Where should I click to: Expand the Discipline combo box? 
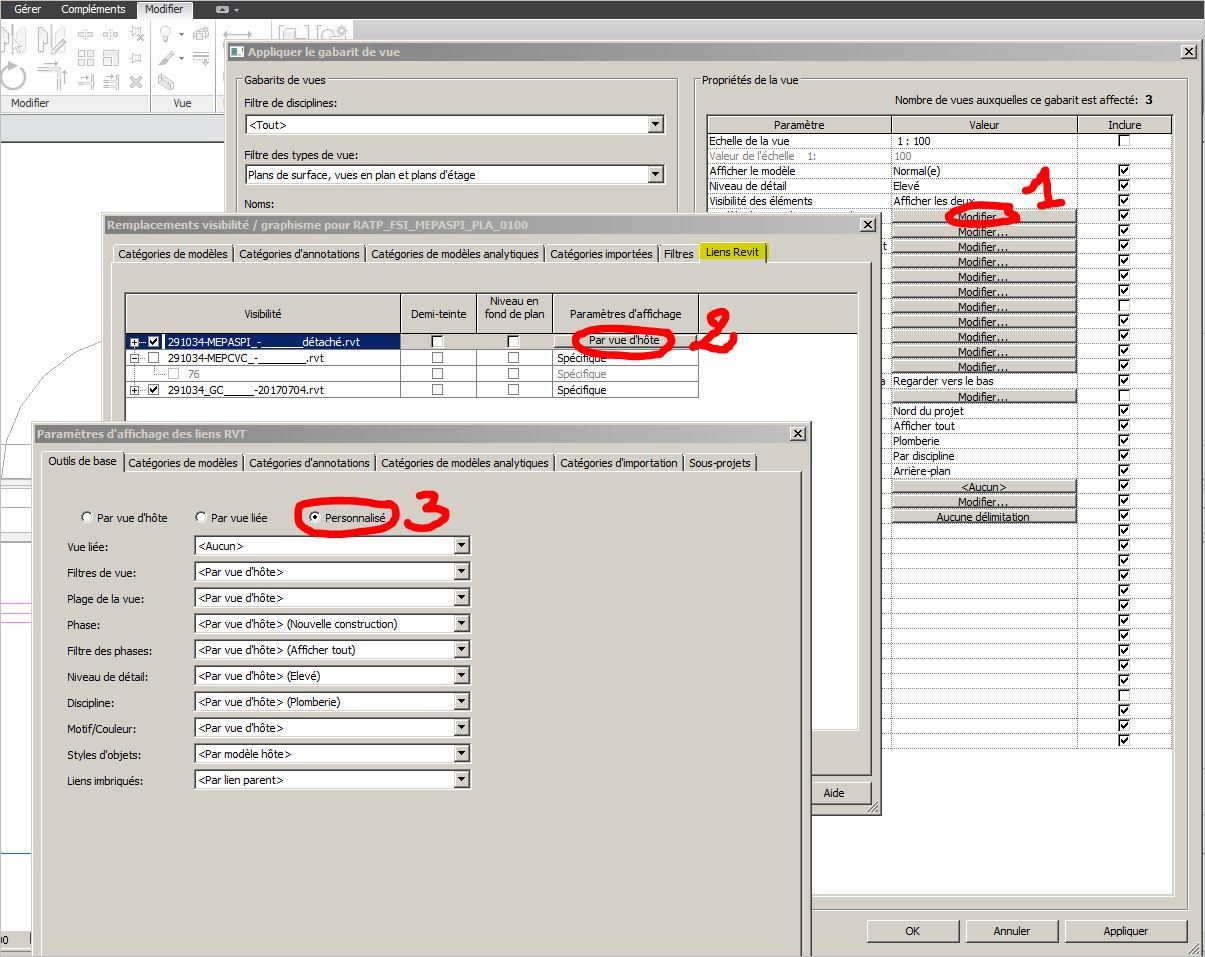[x=461, y=702]
